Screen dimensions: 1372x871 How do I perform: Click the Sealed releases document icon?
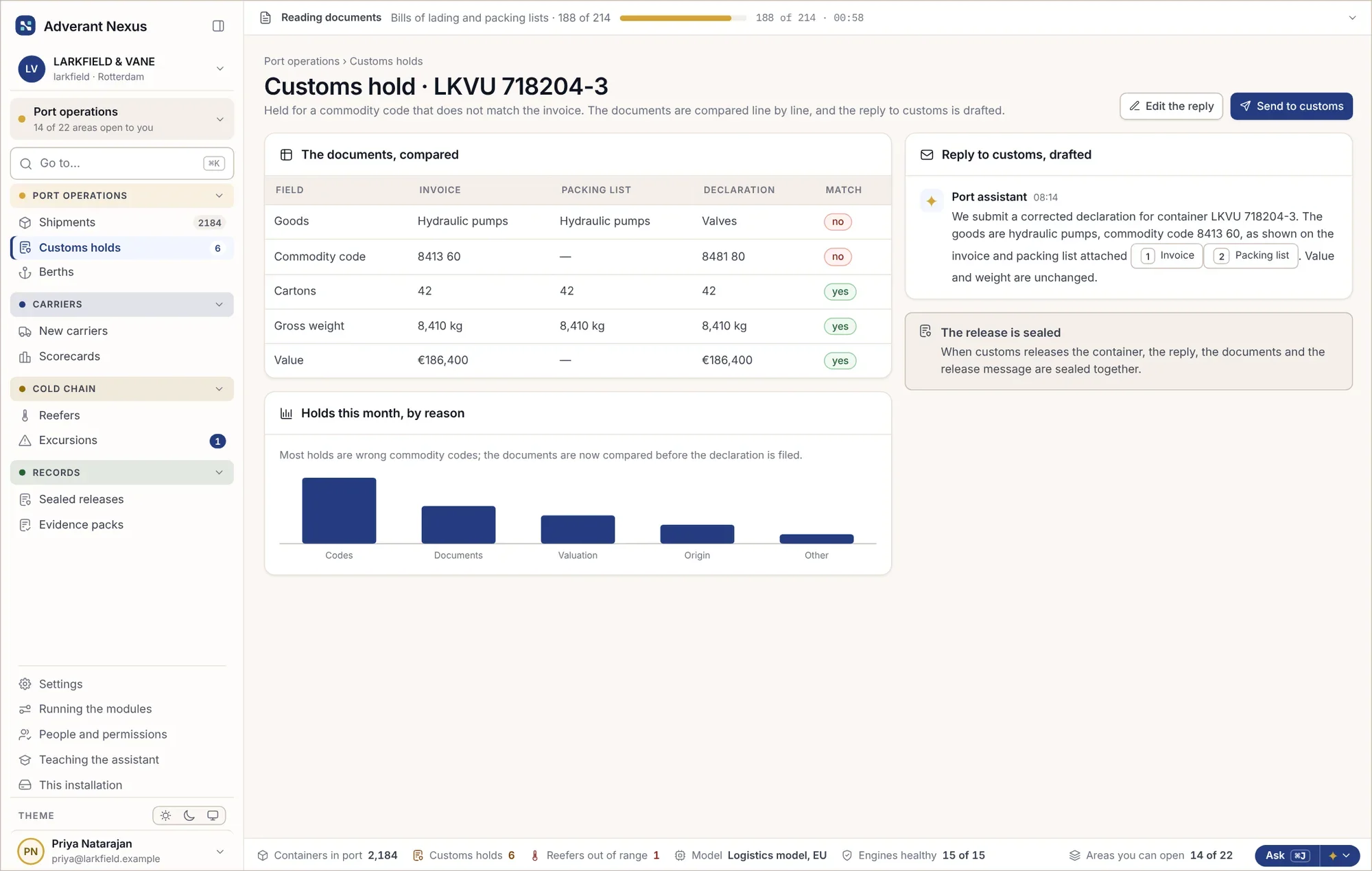pos(25,500)
